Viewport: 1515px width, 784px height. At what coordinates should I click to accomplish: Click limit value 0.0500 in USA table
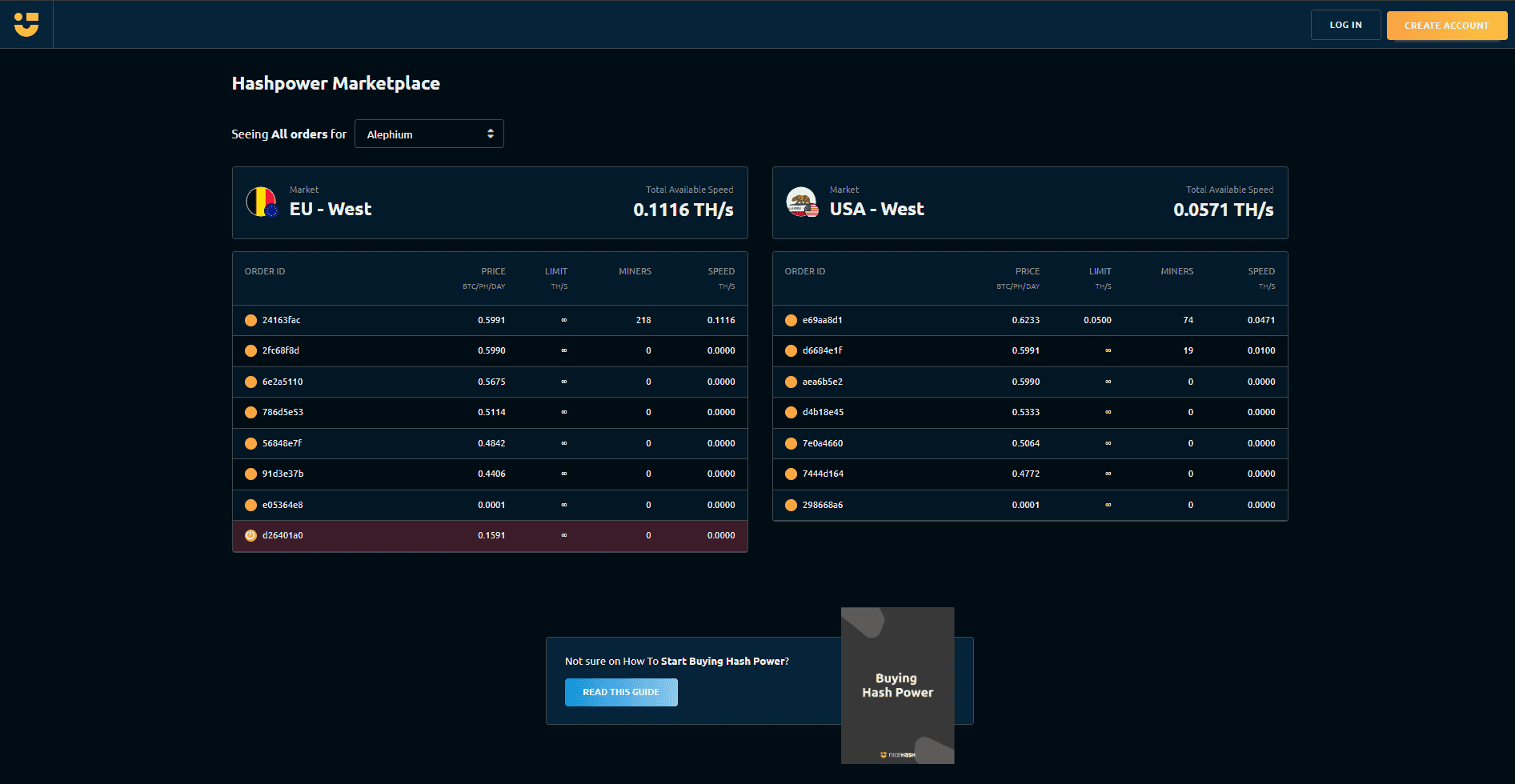click(1097, 320)
